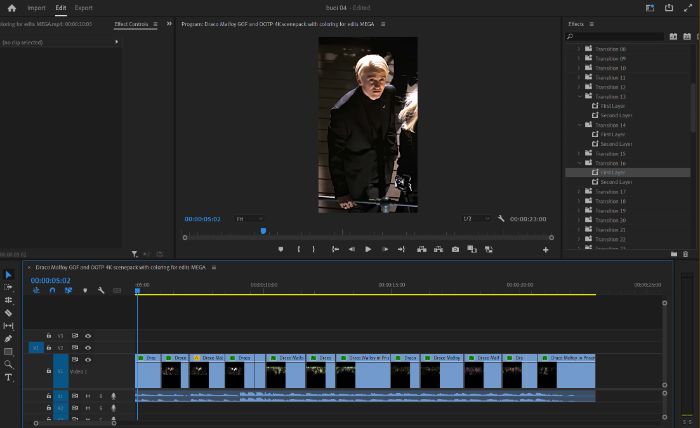Expand the Transition 15 folder
This screenshot has width=700, height=428.
coord(580,154)
